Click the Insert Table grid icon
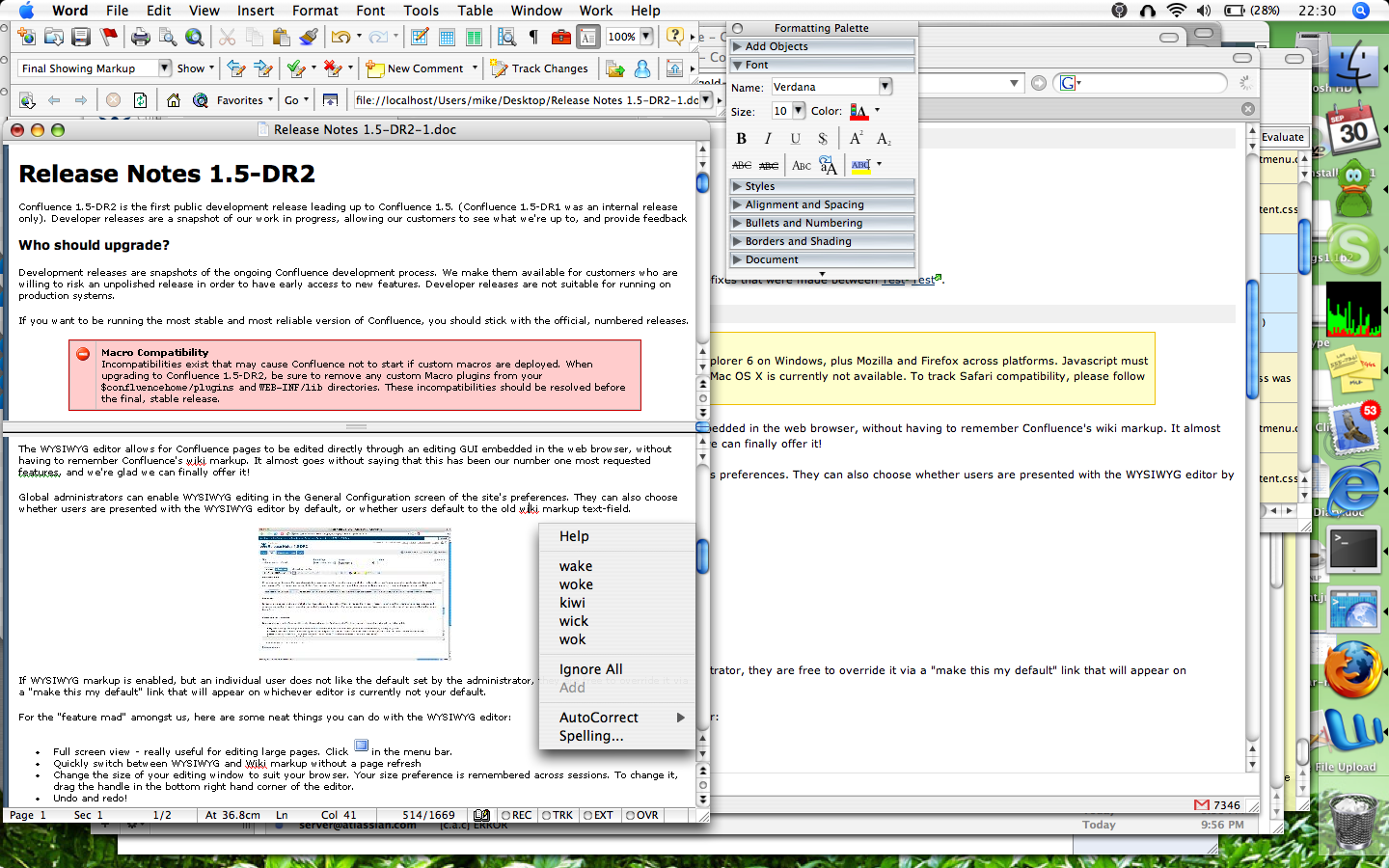This screenshot has width=1389, height=868. coord(447,37)
